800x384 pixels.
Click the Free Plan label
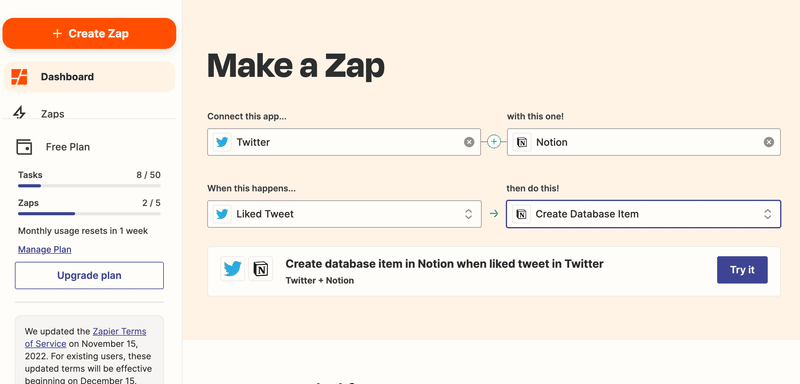point(68,147)
